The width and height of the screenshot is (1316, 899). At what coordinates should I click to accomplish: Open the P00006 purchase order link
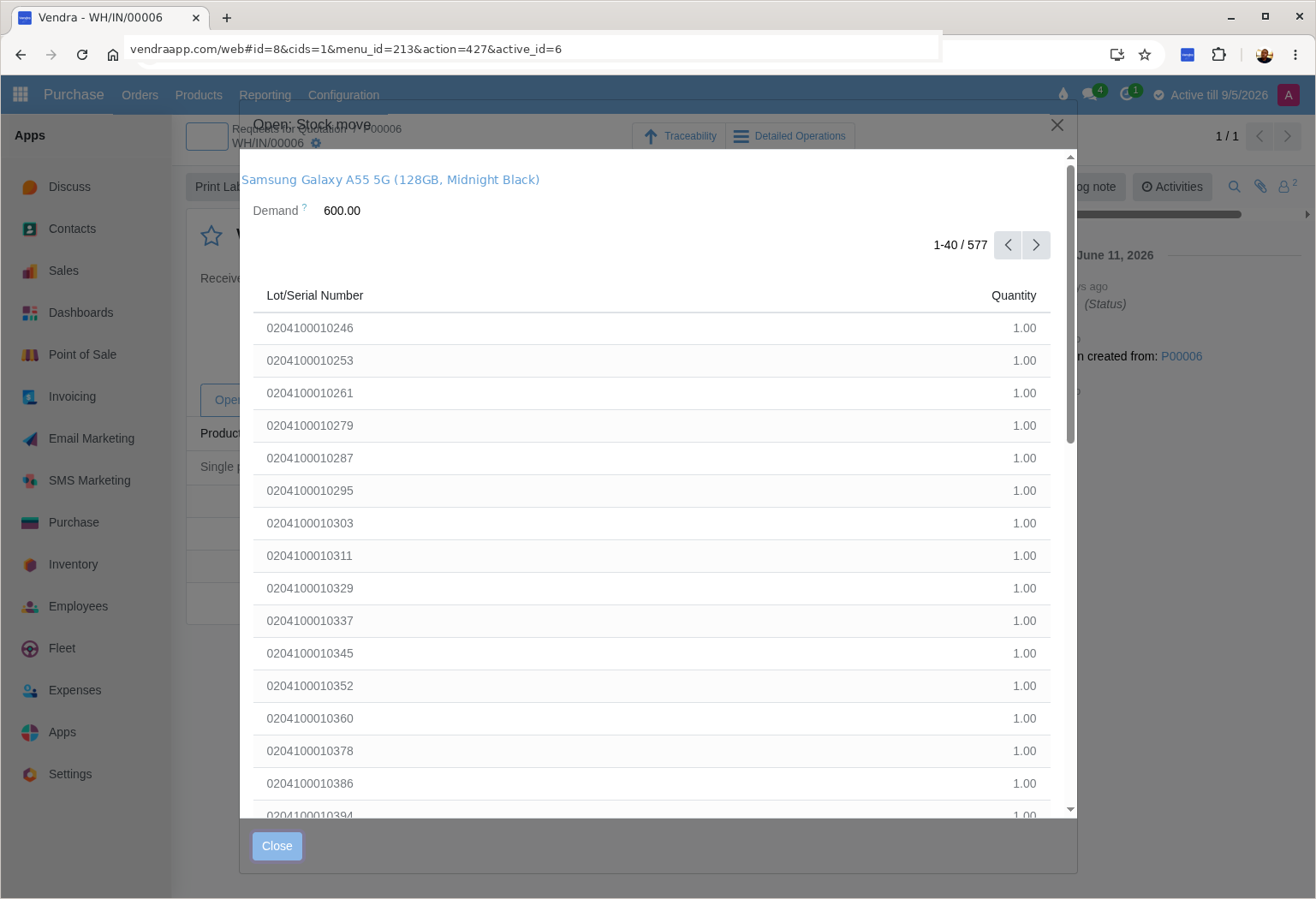1182,356
